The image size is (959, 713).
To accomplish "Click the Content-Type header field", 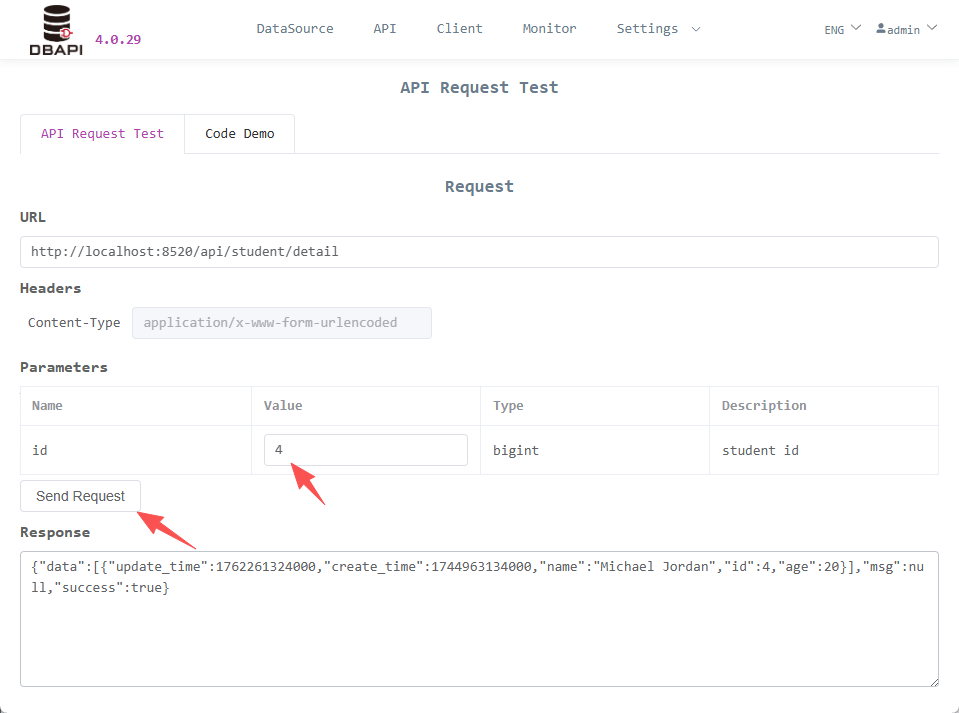I will [281, 322].
